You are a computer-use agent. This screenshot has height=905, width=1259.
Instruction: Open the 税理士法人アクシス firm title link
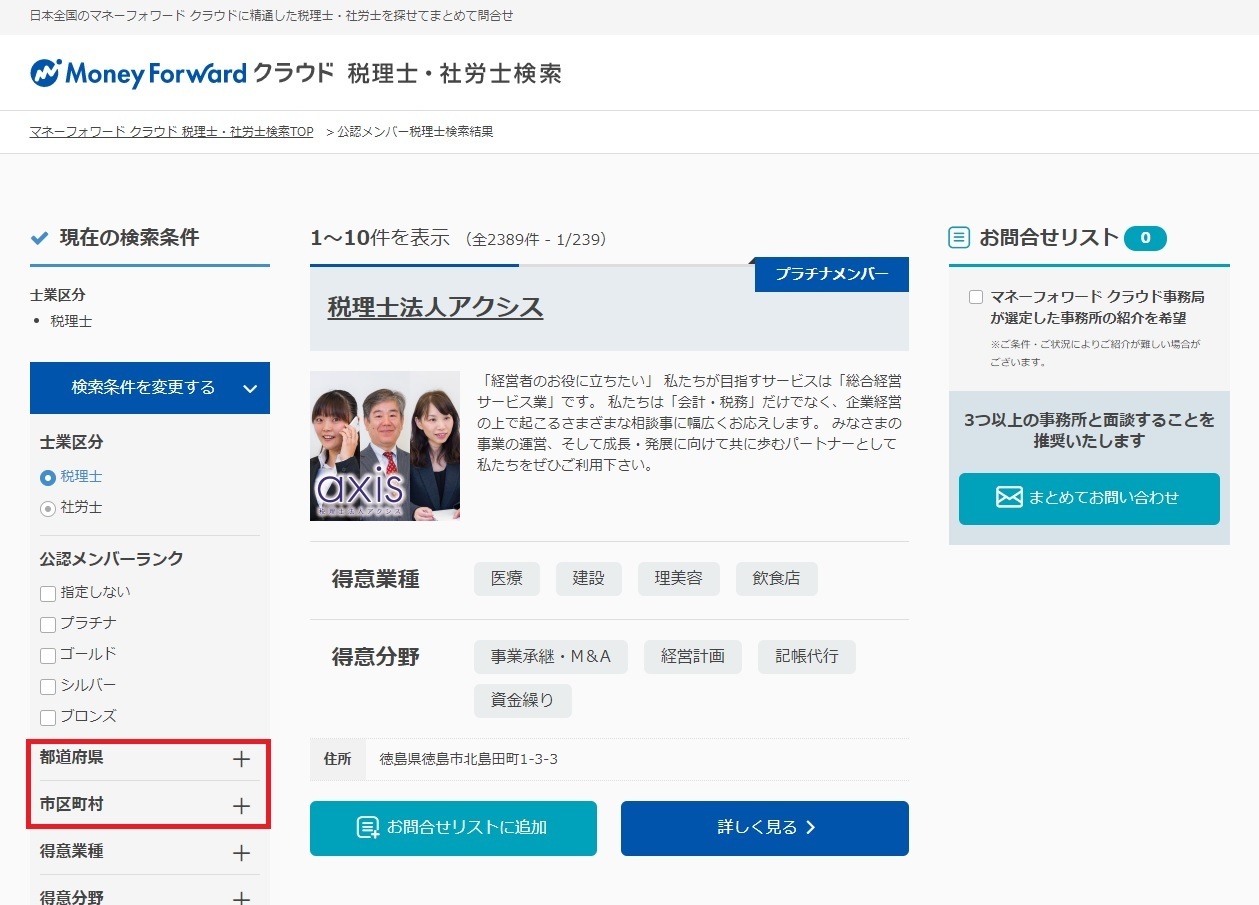pos(435,307)
